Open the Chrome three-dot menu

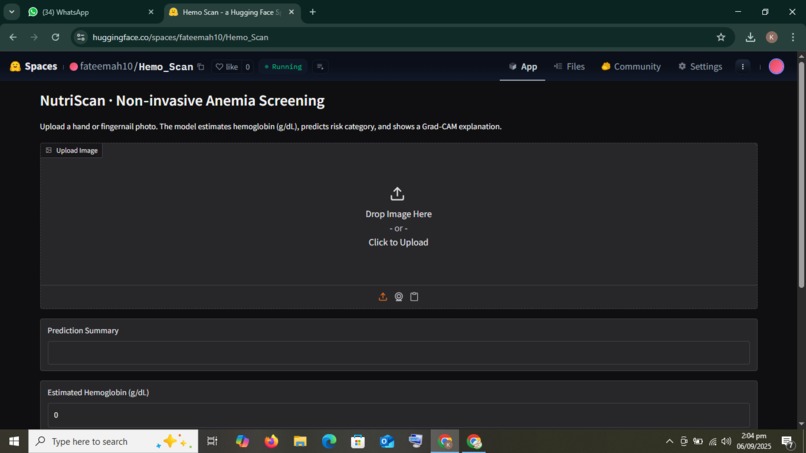pos(793,37)
